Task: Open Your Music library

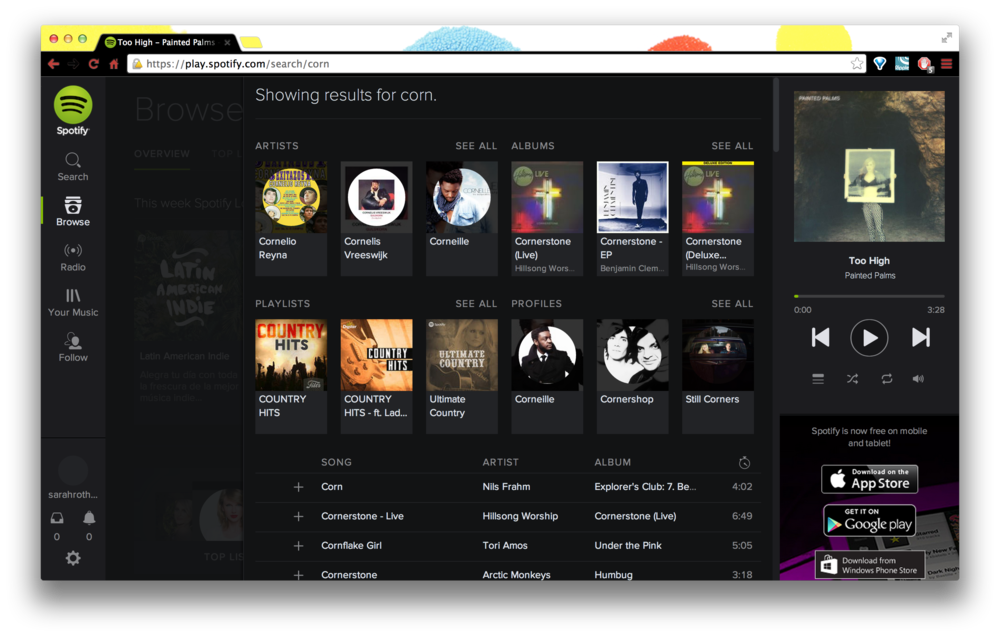Action: pos(73,302)
